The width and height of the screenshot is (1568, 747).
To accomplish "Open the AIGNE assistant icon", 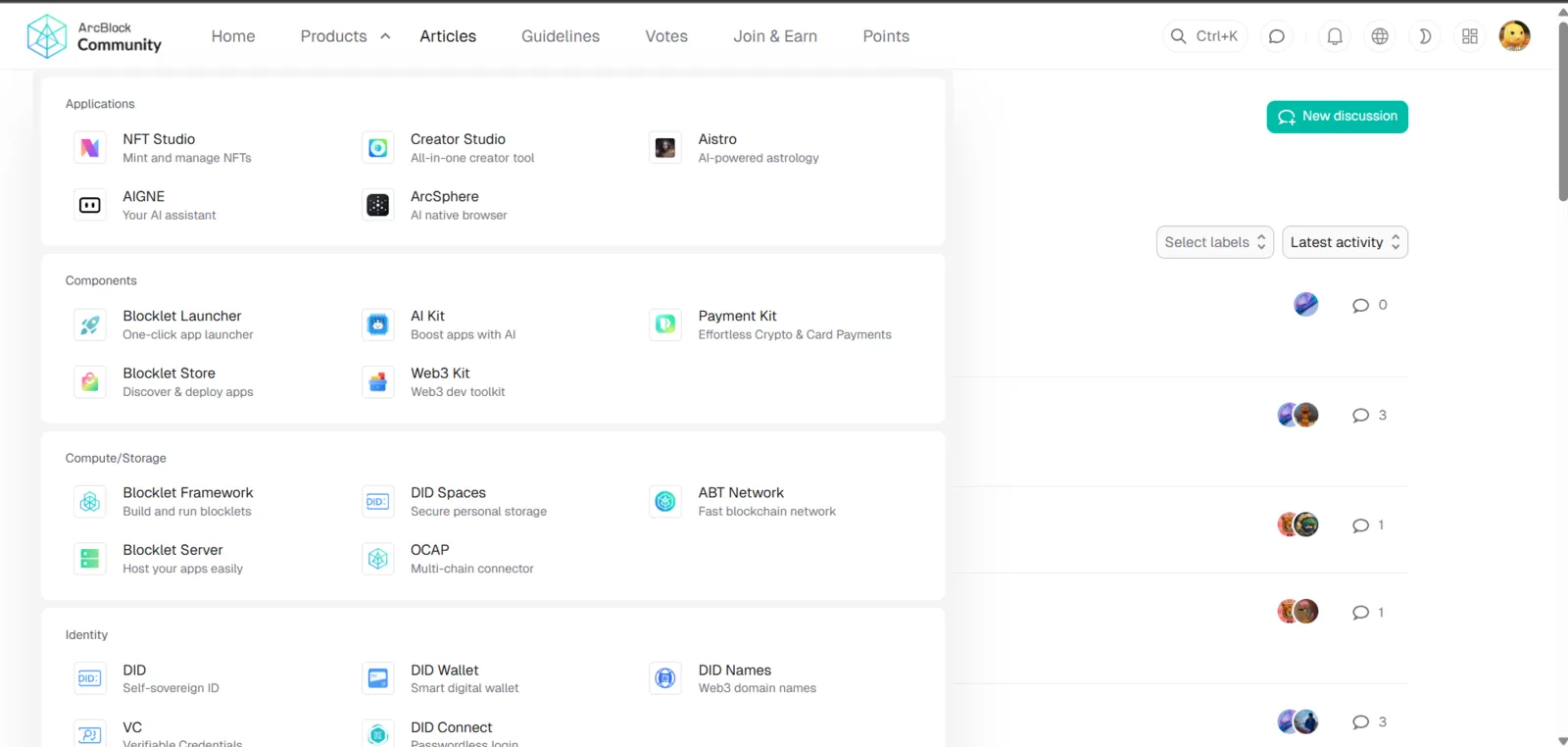I will tap(90, 205).
